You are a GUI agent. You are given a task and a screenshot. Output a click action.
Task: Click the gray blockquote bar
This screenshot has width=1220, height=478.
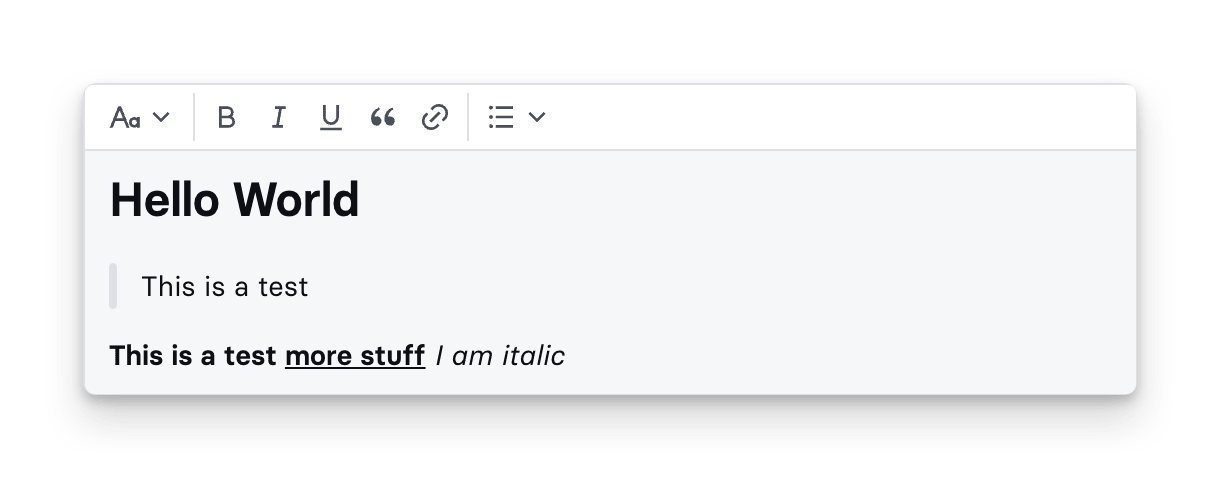[x=113, y=286]
